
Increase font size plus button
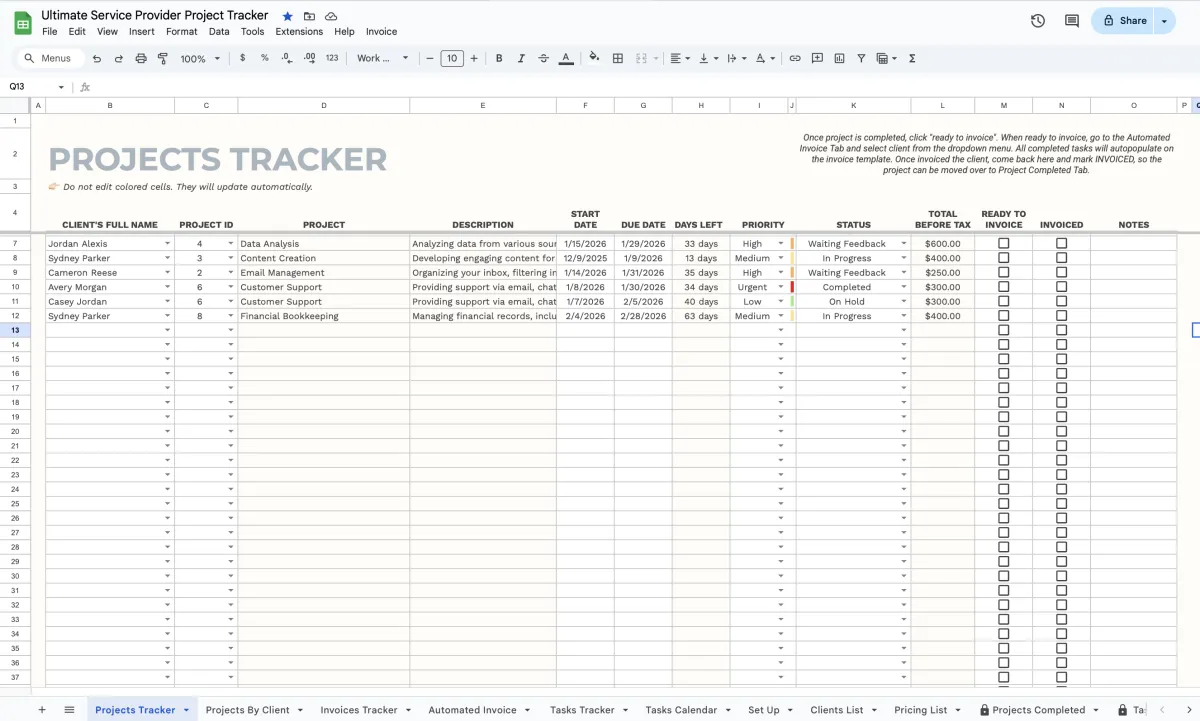[474, 58]
